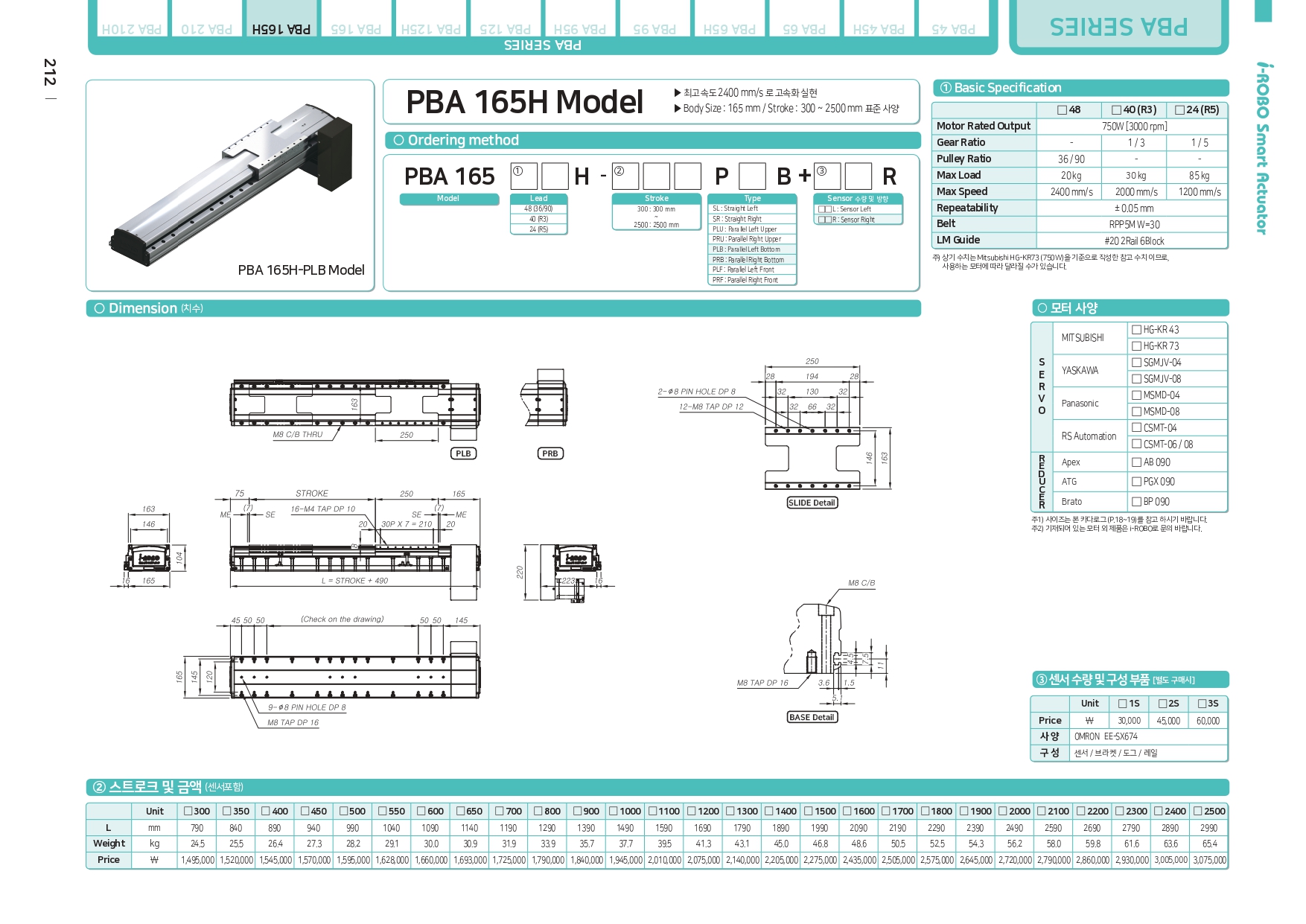Select the HG-KR 43 motor checkbox
The width and height of the screenshot is (1306, 924).
click(1136, 330)
